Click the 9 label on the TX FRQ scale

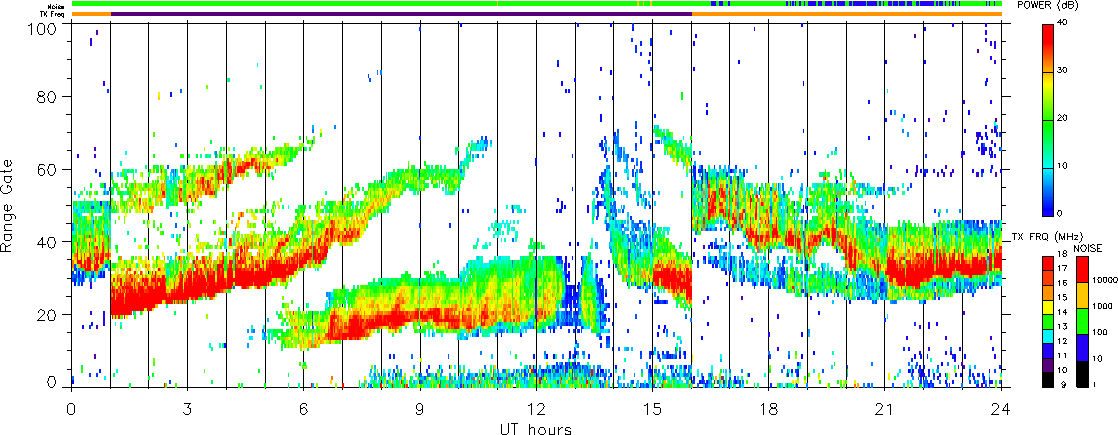(x=1064, y=385)
